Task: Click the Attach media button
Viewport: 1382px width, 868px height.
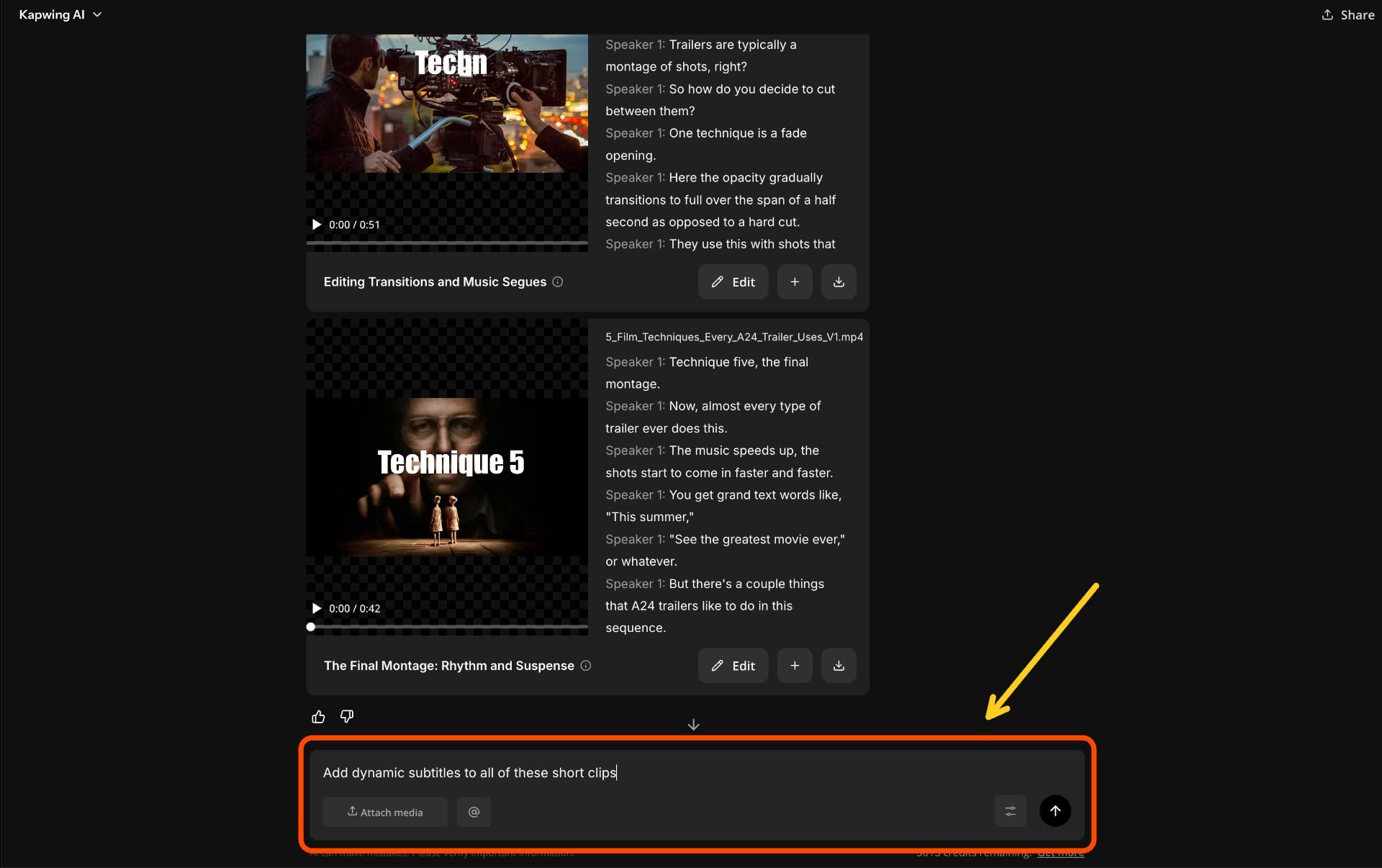Action: 385,812
